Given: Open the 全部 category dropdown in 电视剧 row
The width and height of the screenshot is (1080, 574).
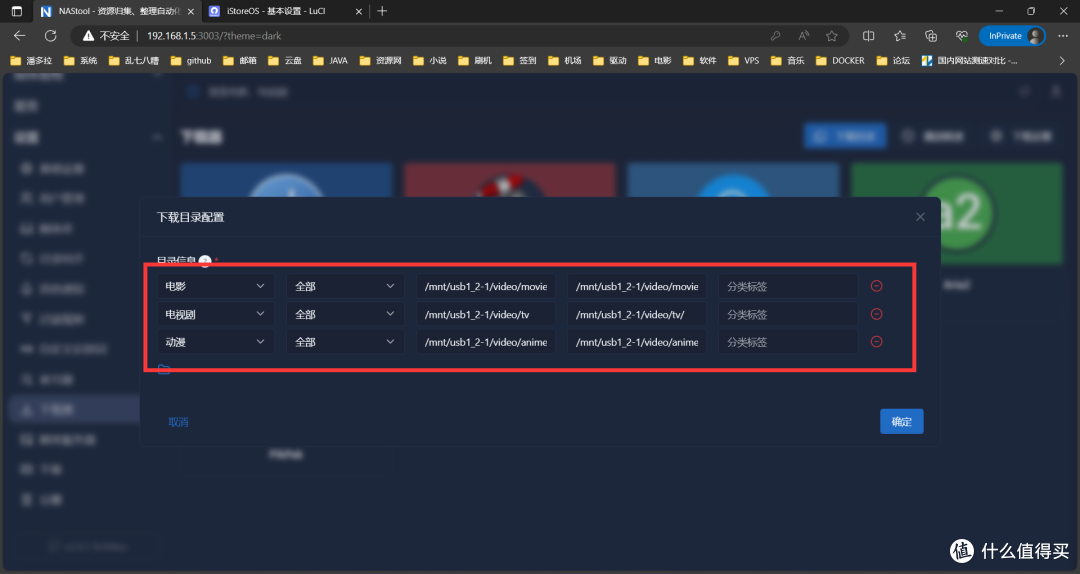Looking at the screenshot, I should coord(345,314).
